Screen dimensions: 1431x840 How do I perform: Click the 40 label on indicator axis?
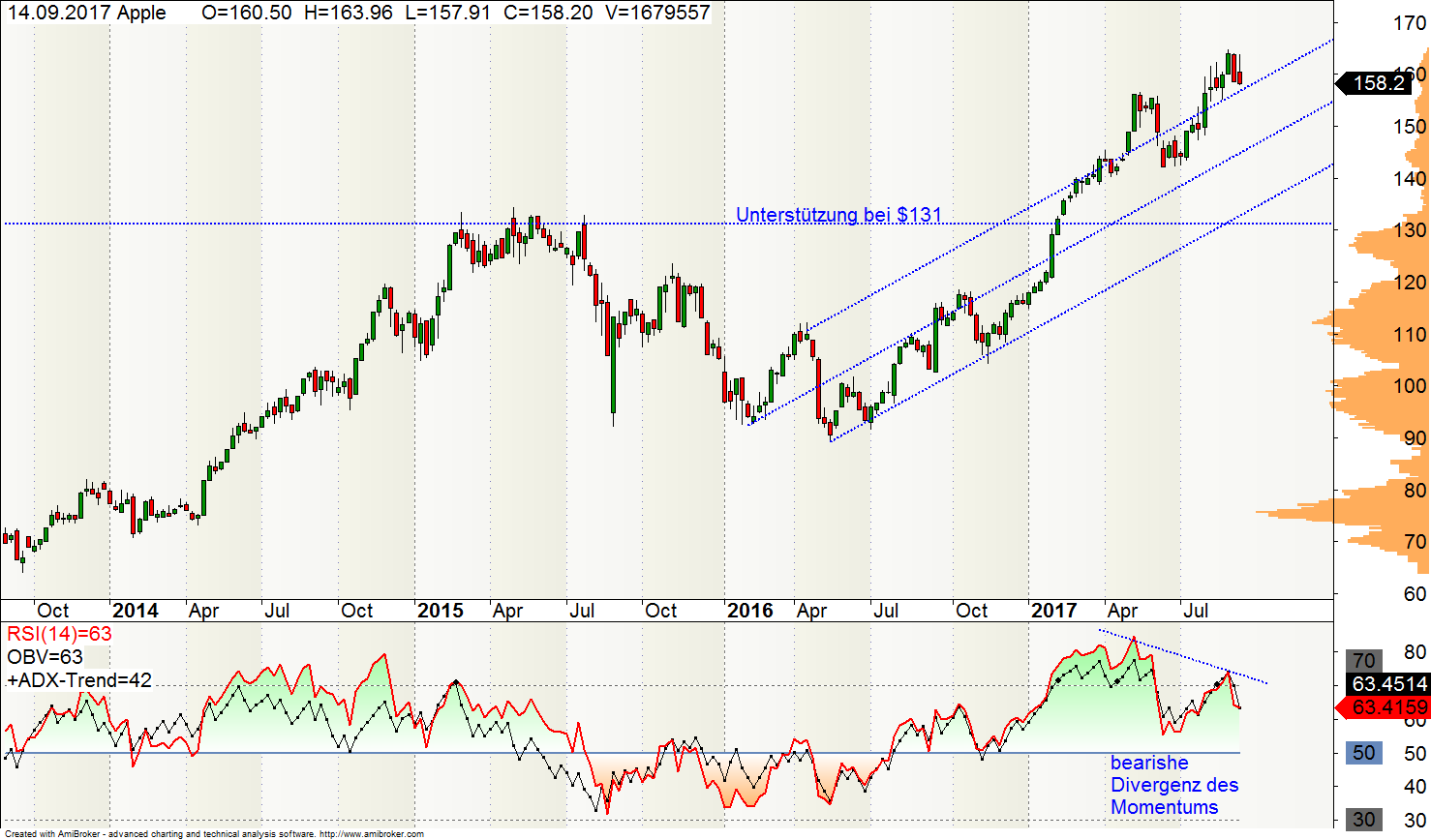point(1415,787)
